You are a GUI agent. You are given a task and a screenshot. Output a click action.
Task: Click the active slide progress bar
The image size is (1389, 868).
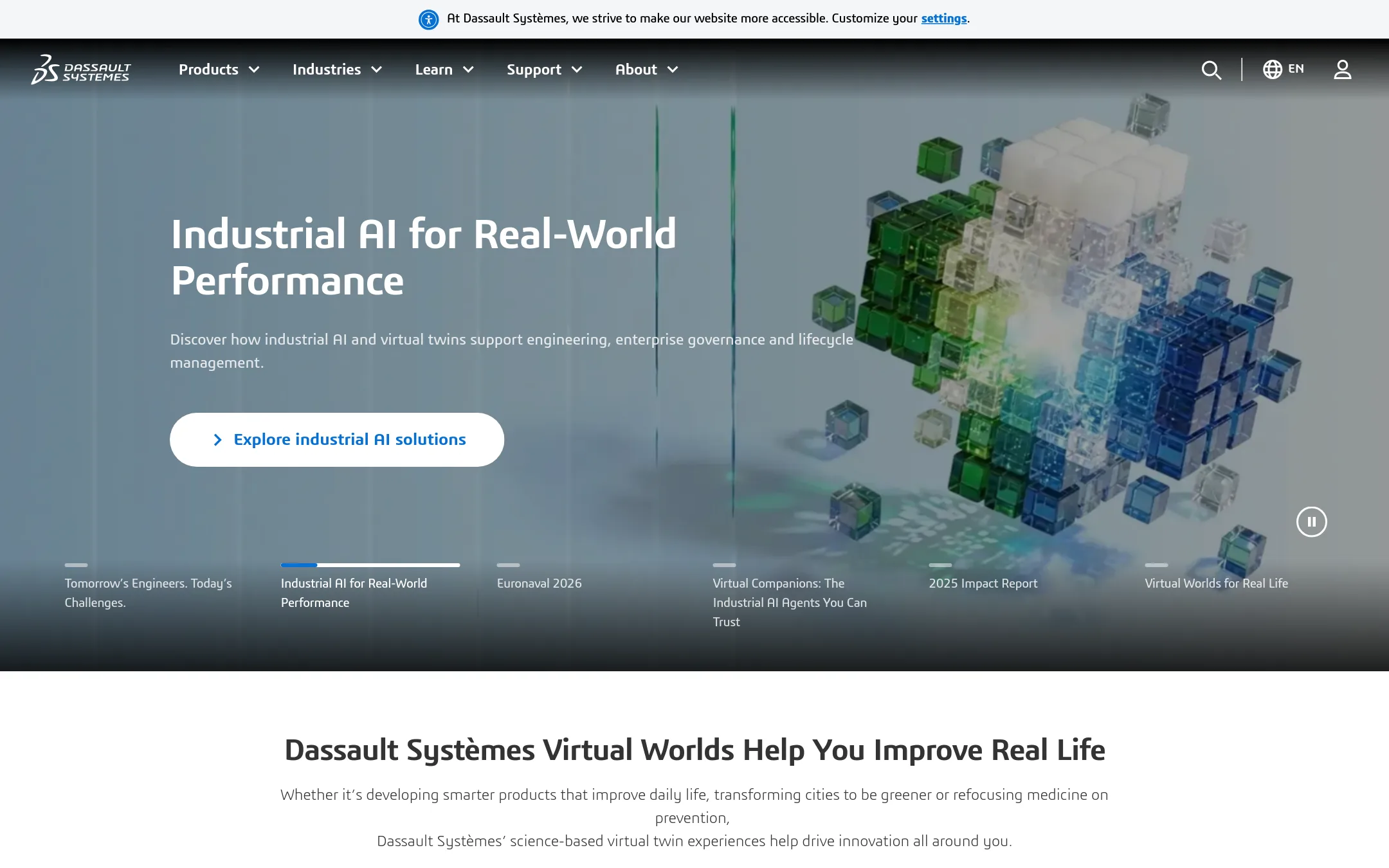[370, 565]
